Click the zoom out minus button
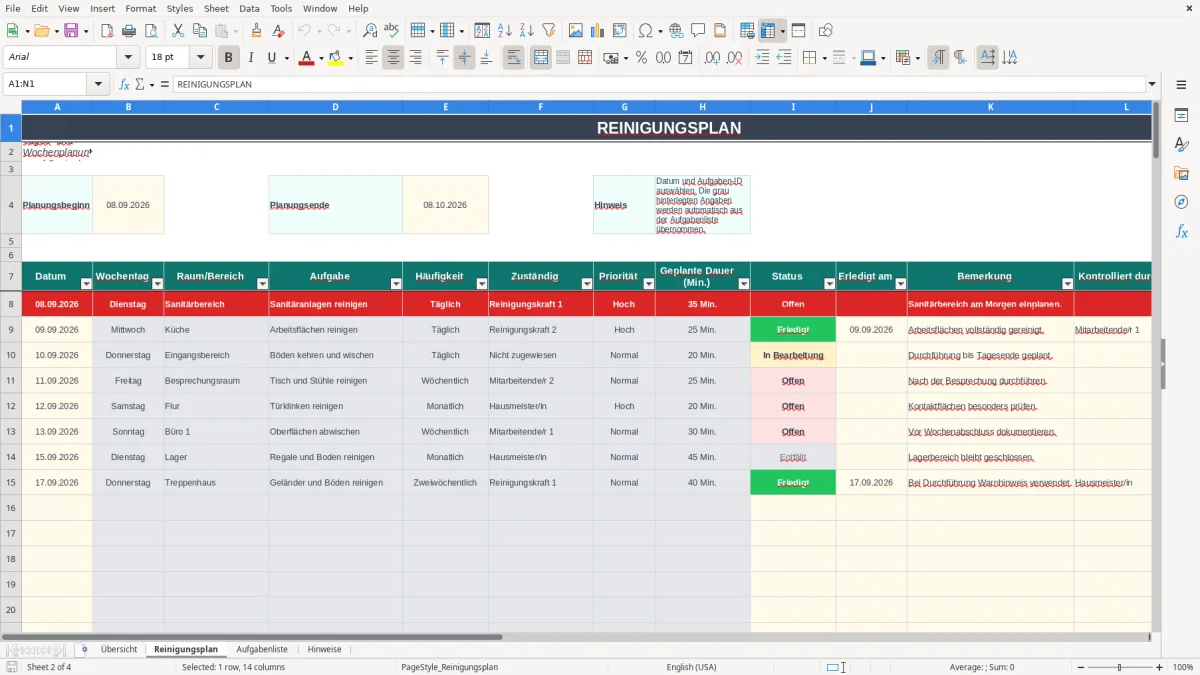This screenshot has height=675, width=1200. 1081,667
